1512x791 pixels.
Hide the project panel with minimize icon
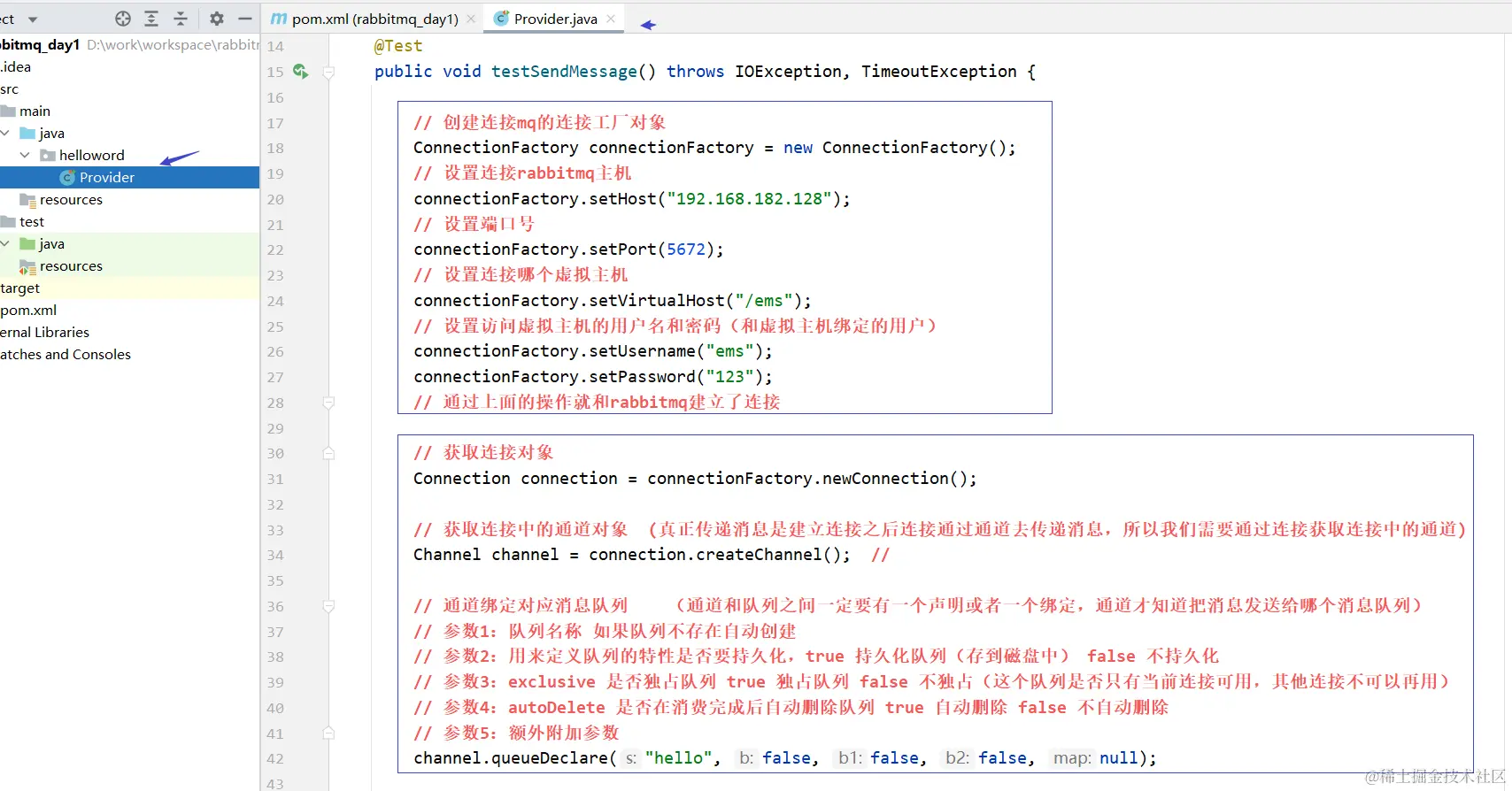tap(245, 19)
